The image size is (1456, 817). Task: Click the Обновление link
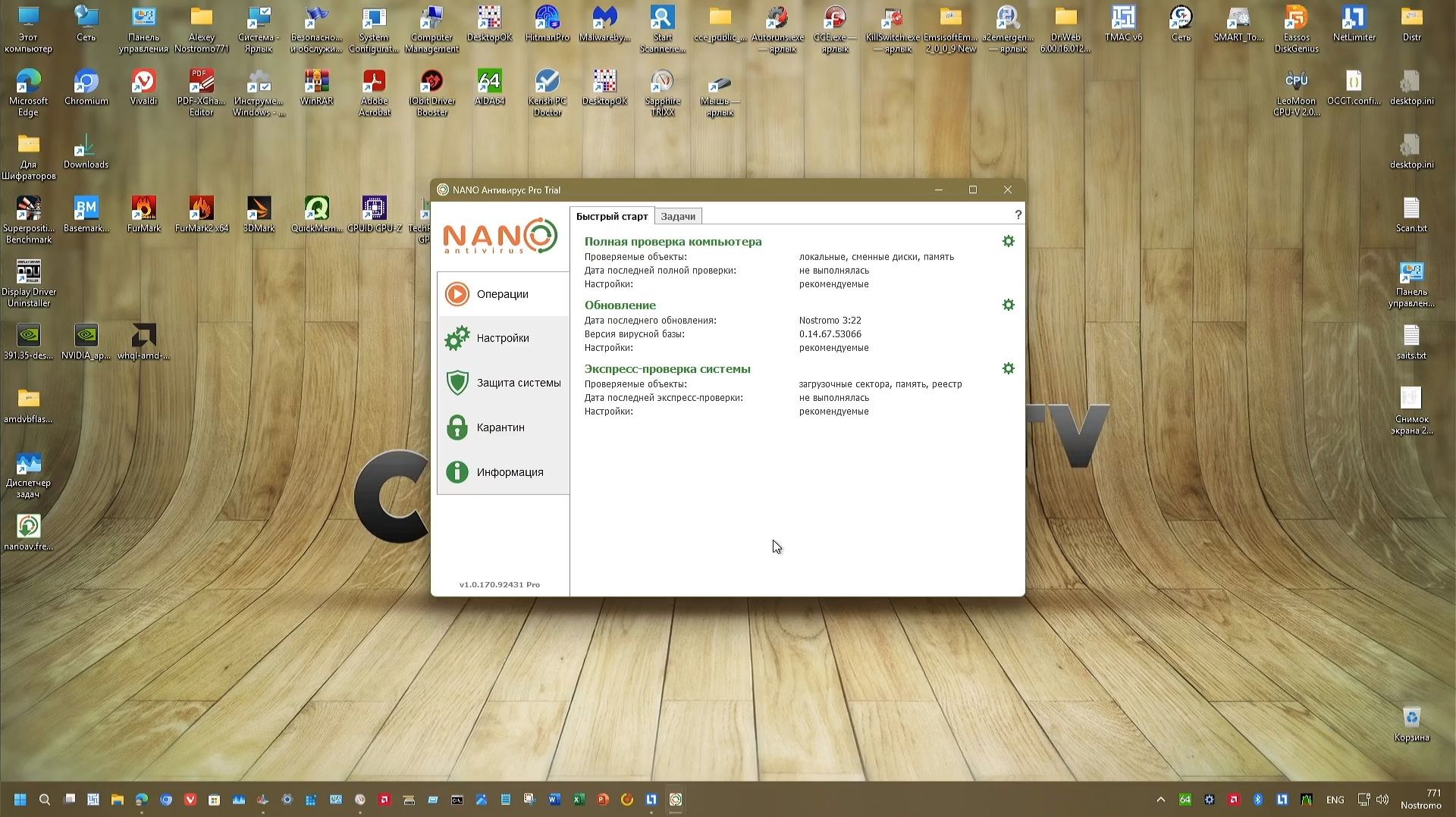point(620,305)
